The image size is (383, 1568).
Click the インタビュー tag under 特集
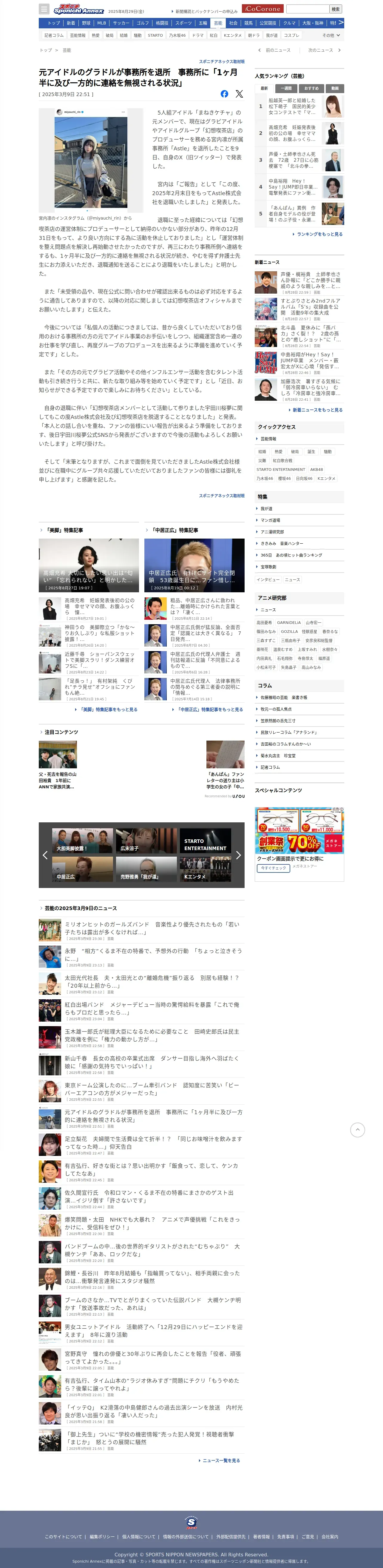[x=268, y=580]
